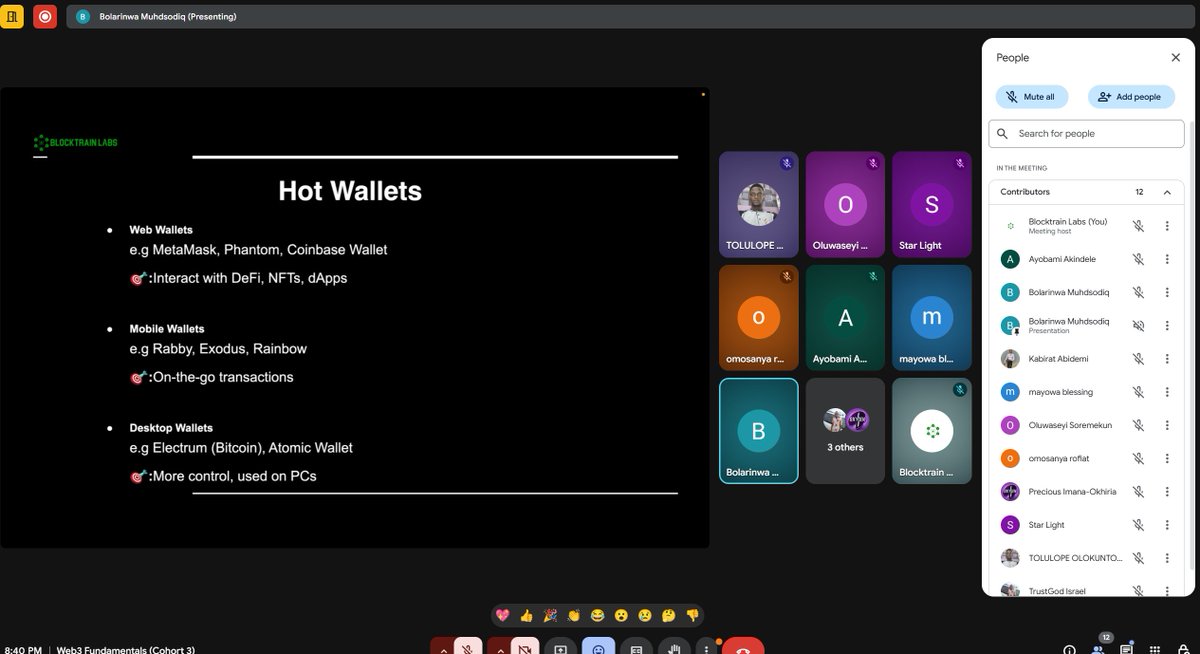Click mic icon on Star Light row
Viewport: 1200px width, 654px height.
(1138, 525)
